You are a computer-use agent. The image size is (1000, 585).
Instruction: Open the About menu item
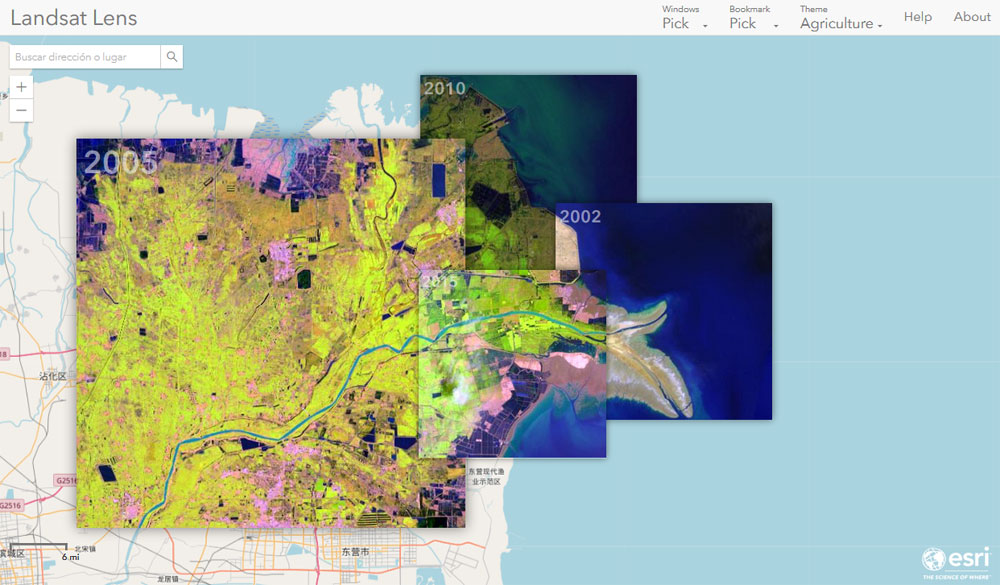972,17
